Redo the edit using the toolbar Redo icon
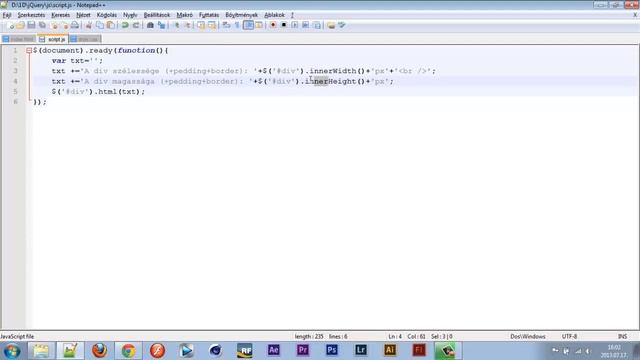The width and height of the screenshot is (640, 360). pos(136,25)
